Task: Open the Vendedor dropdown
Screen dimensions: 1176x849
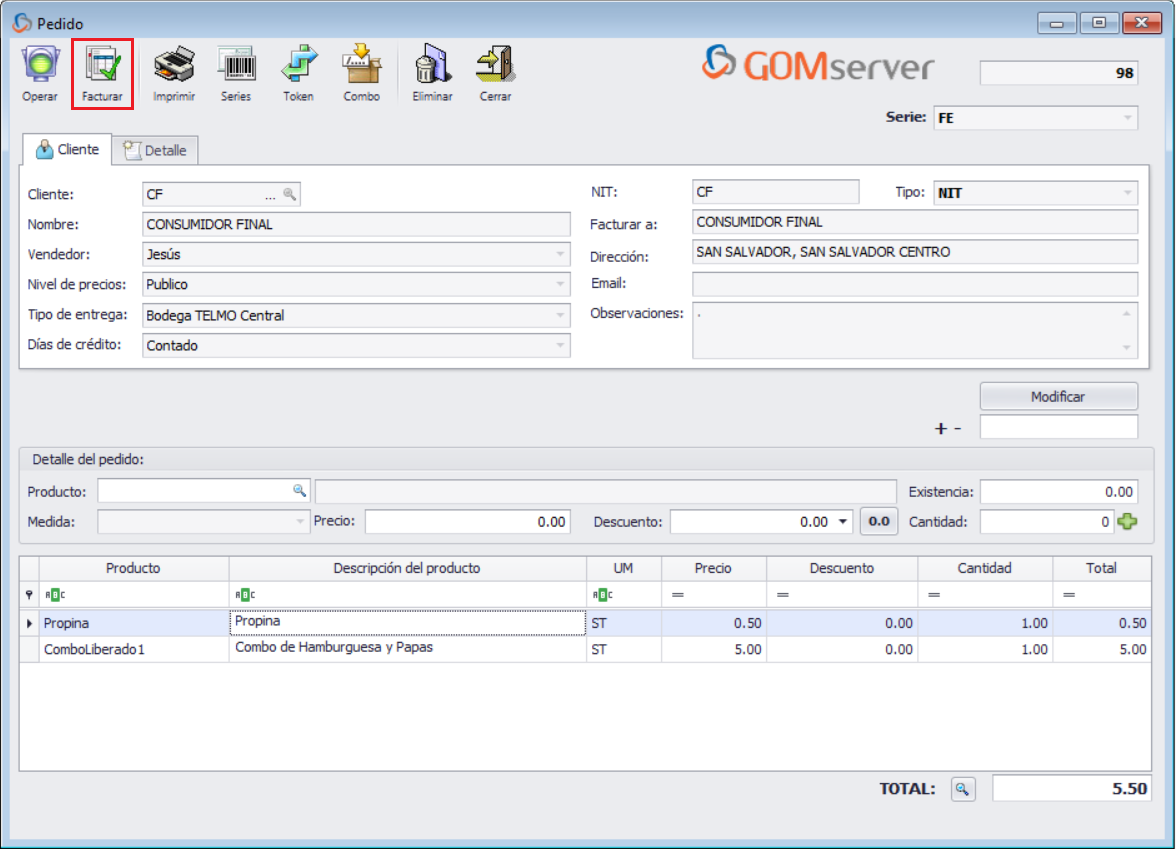Action: (562, 254)
